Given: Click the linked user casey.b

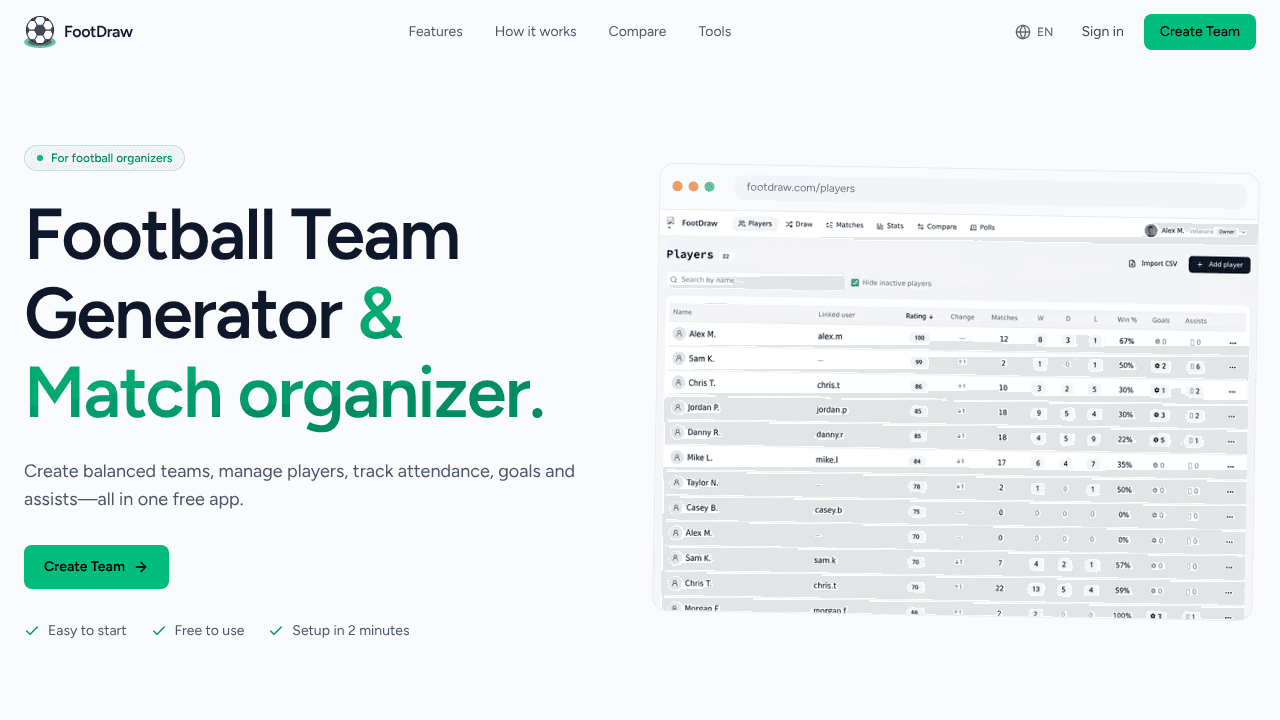Looking at the screenshot, I should pyautogui.click(x=829, y=510).
